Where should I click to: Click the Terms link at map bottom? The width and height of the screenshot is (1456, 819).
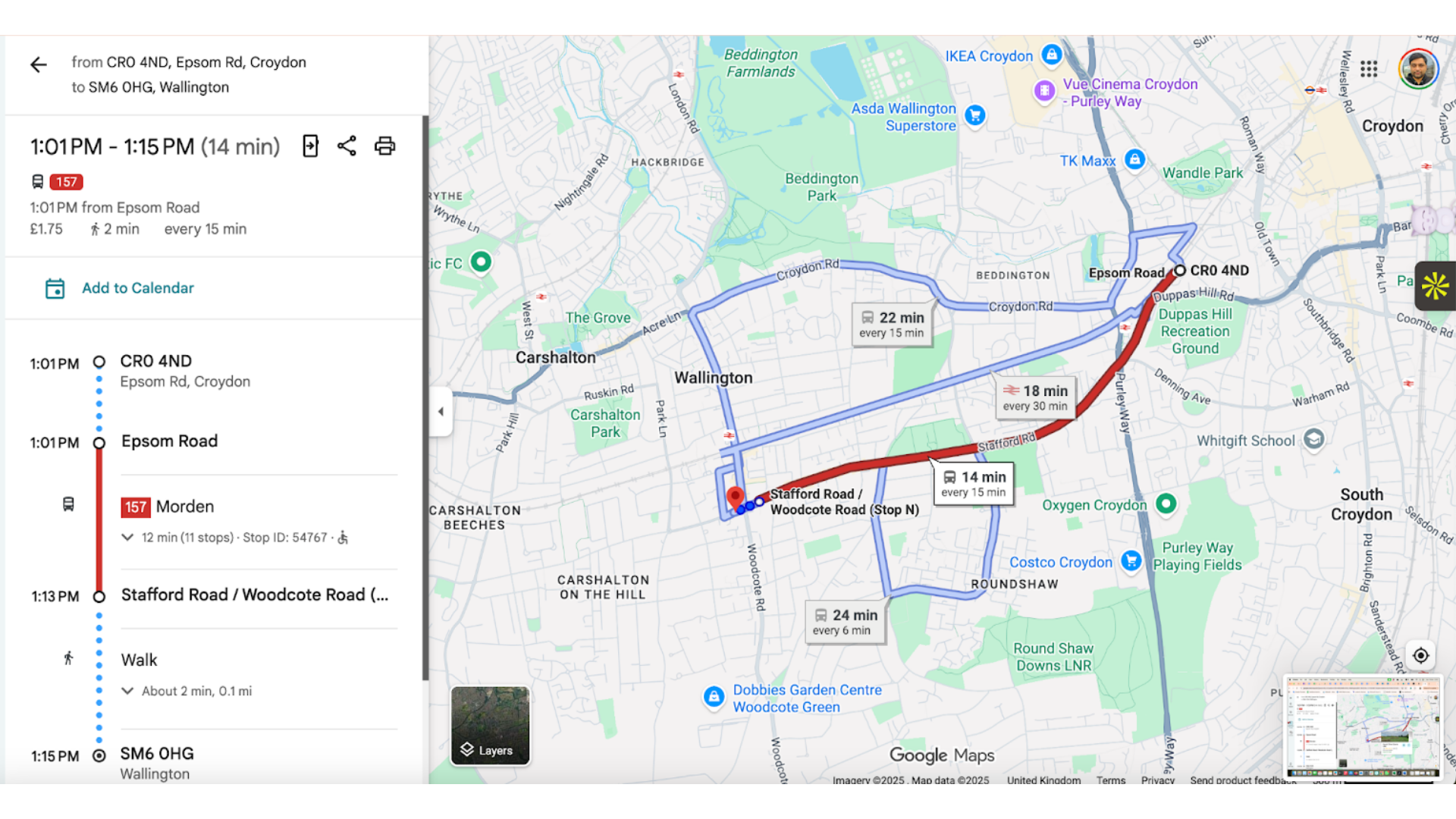click(x=1110, y=780)
